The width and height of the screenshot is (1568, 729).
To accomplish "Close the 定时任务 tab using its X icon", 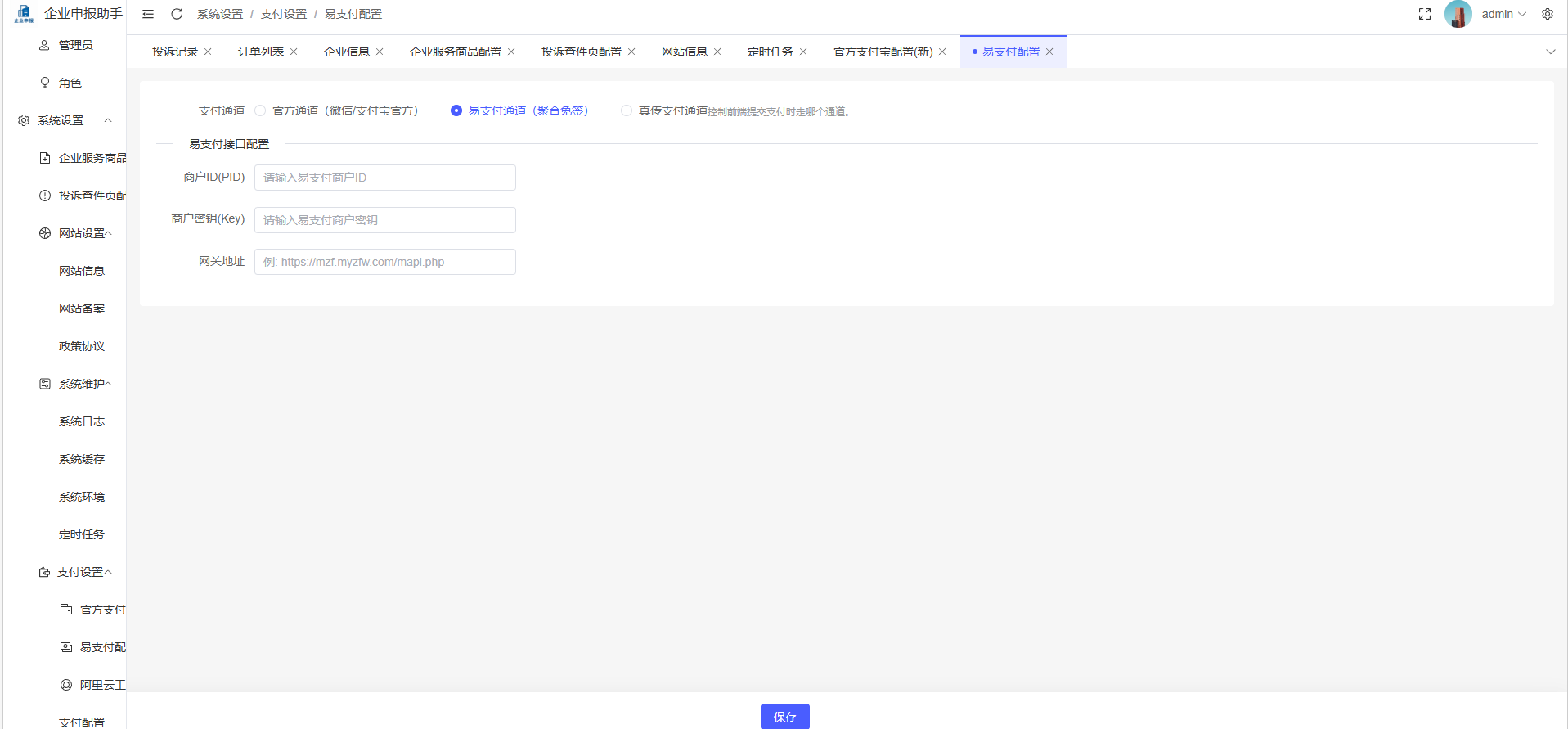I will coord(803,52).
